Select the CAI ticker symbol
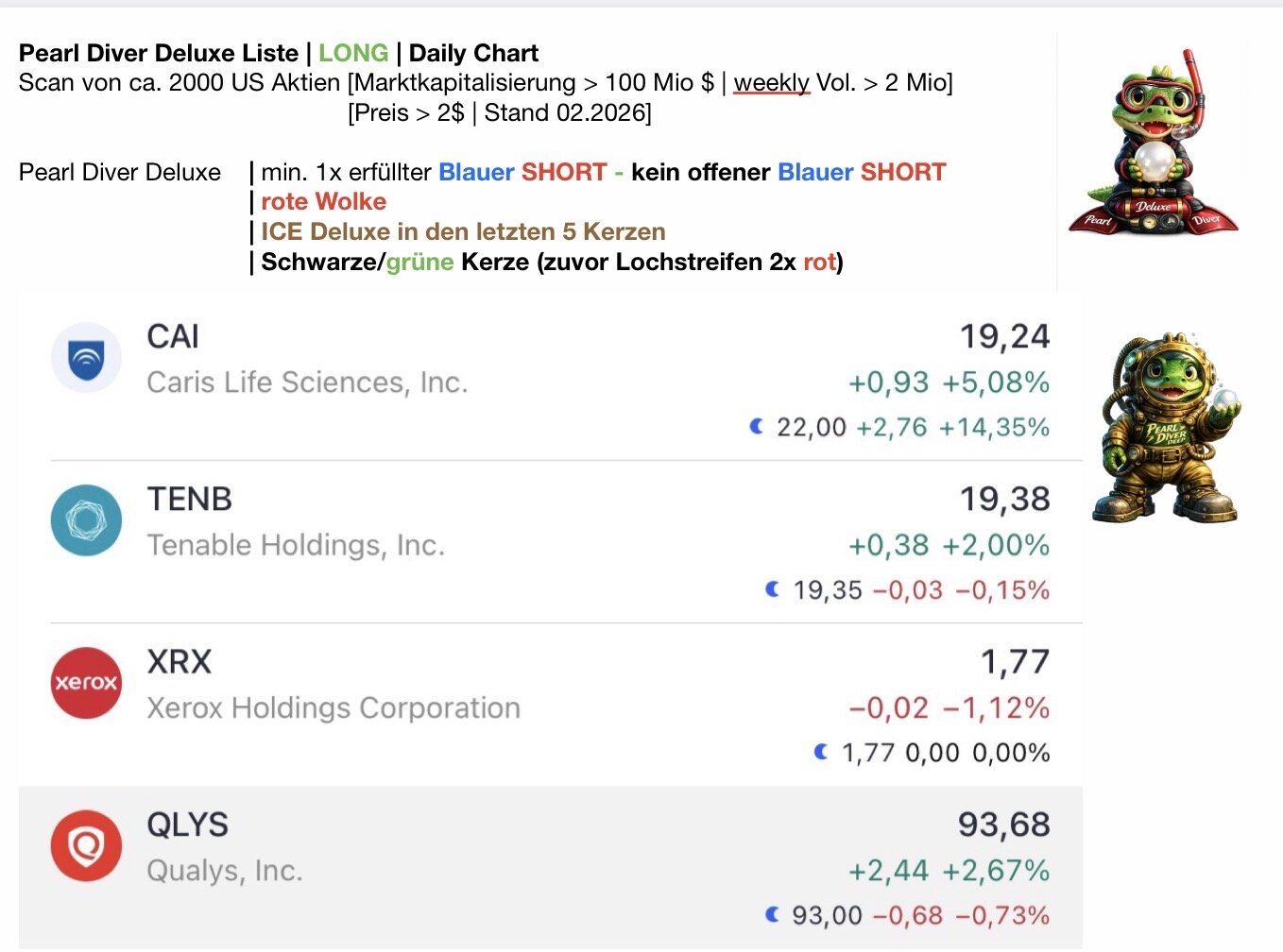 tap(173, 337)
